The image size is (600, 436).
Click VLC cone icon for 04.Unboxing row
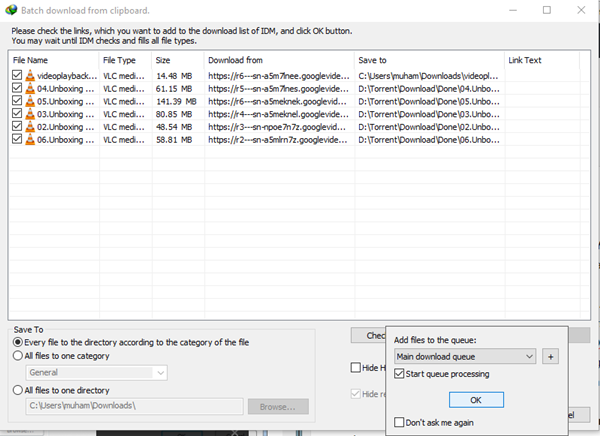(30, 88)
